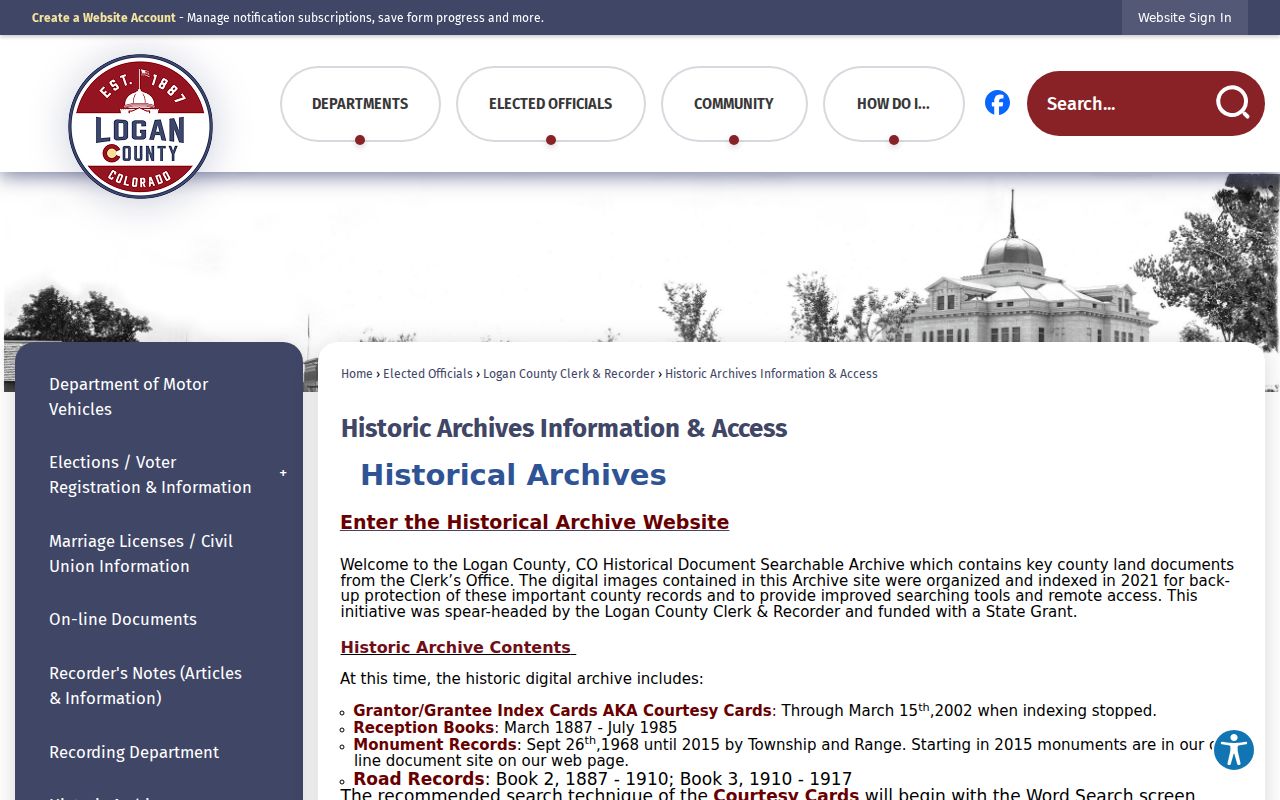
Task: Click the Courtesy Cards link
Action: tap(786, 795)
